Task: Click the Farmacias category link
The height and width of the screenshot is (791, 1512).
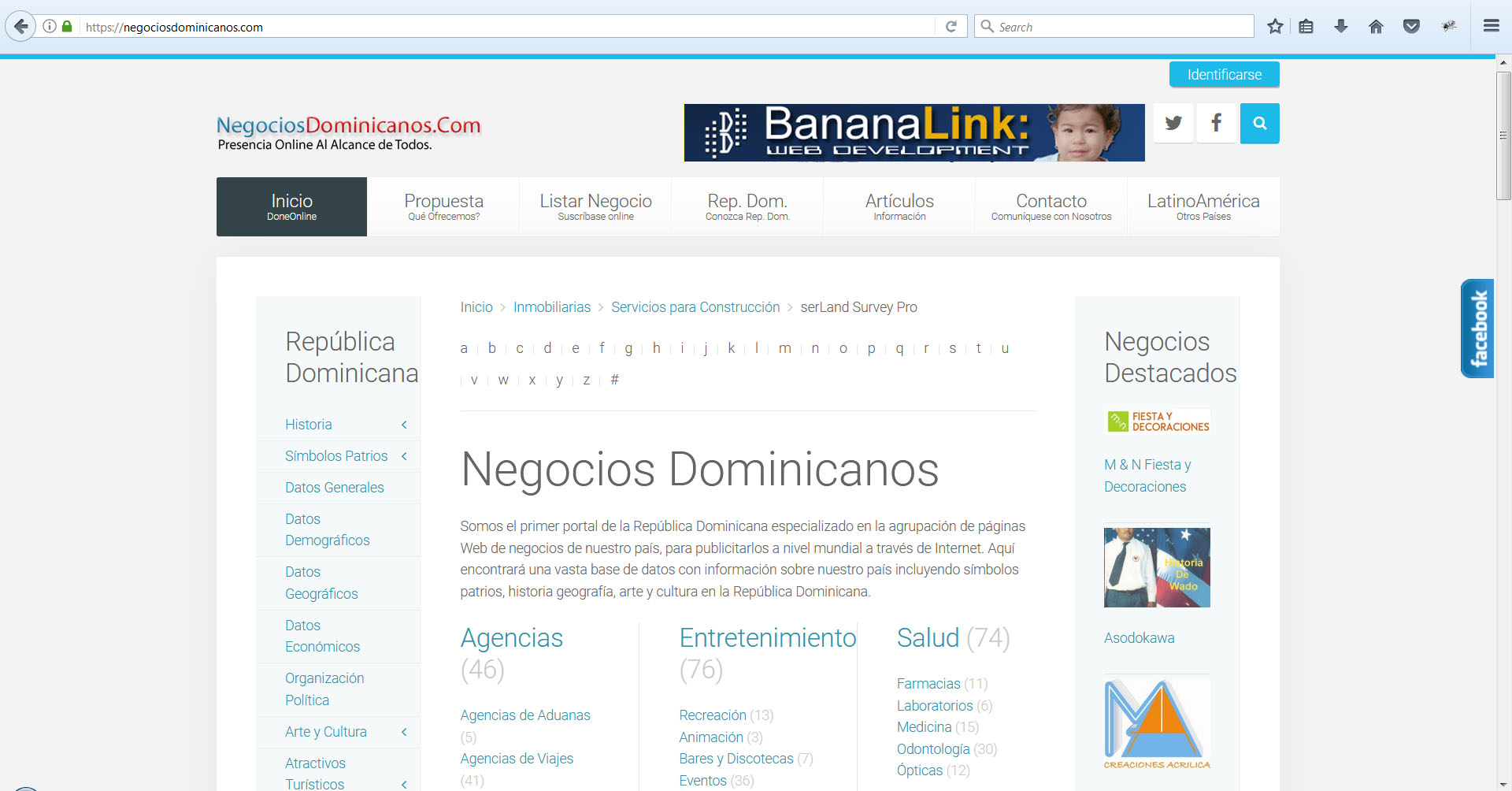Action: point(928,684)
